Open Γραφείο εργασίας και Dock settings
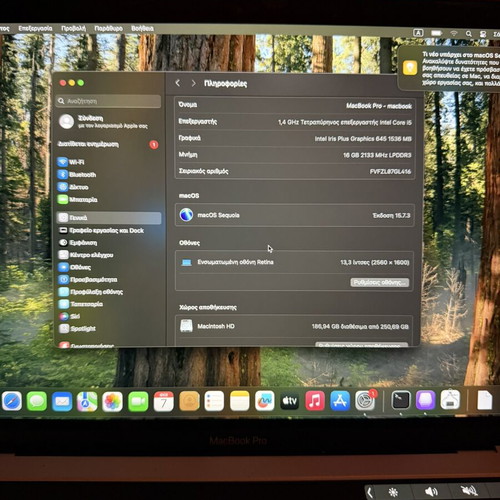The image size is (500, 500). click(x=108, y=230)
